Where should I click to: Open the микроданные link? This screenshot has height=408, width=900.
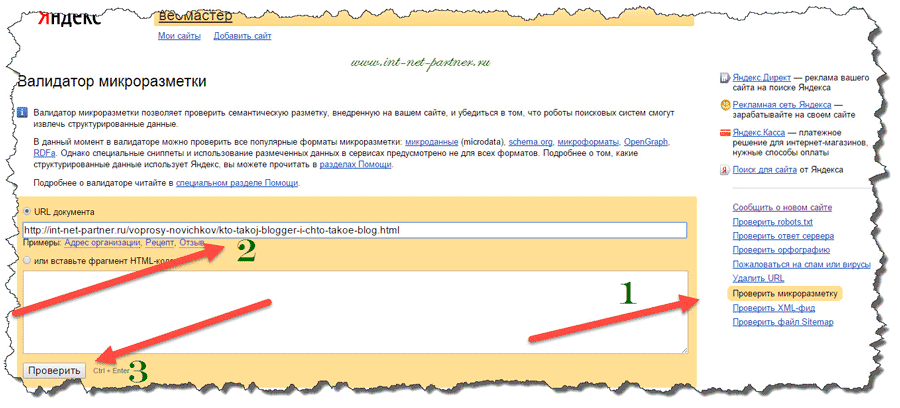(431, 141)
